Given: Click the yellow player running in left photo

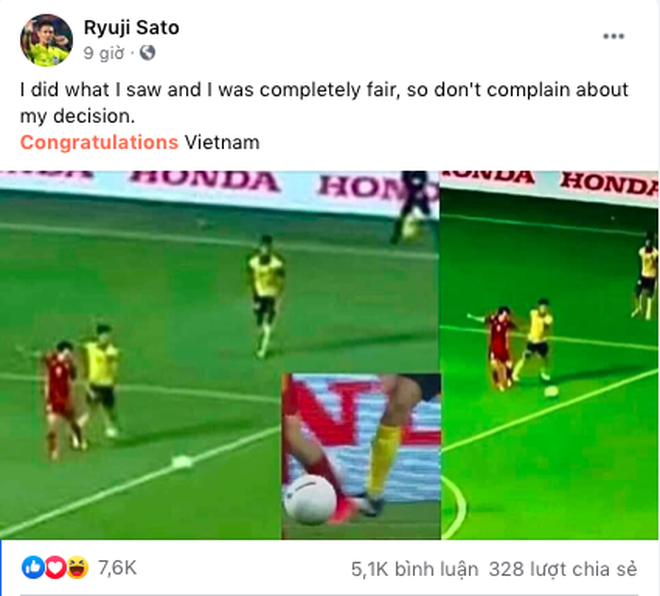Looking at the screenshot, I should [x=266, y=296].
